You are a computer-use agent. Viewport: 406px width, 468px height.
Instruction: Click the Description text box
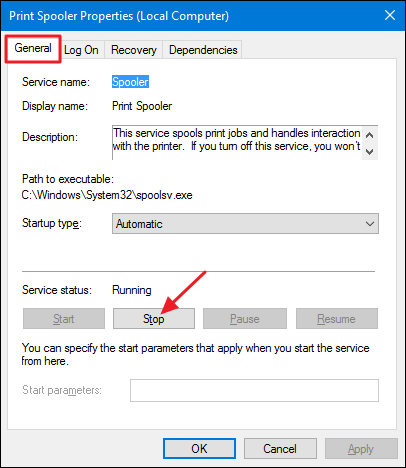click(237, 143)
